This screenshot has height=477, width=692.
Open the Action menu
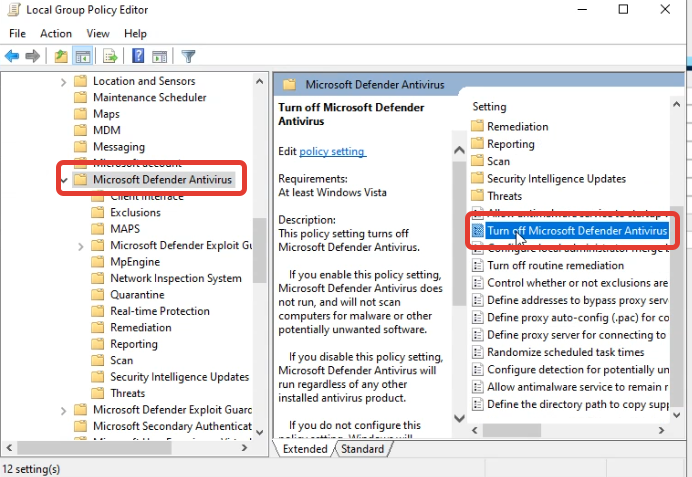click(x=56, y=34)
